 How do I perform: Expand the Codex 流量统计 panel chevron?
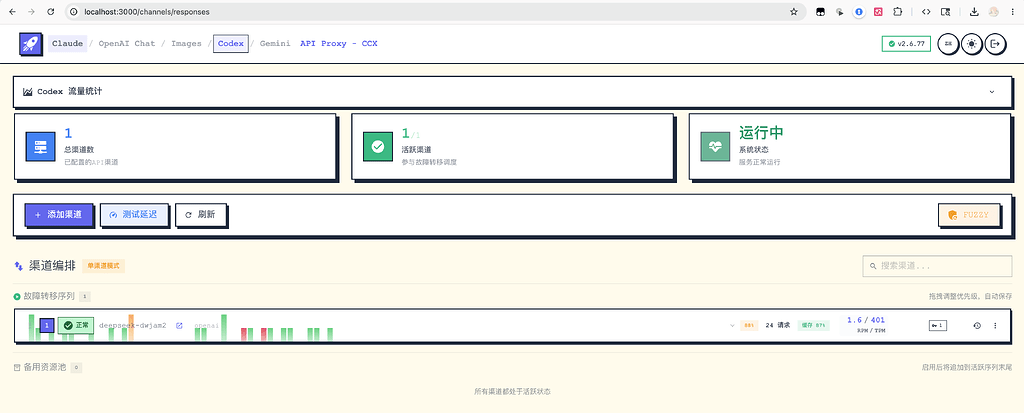[991, 92]
